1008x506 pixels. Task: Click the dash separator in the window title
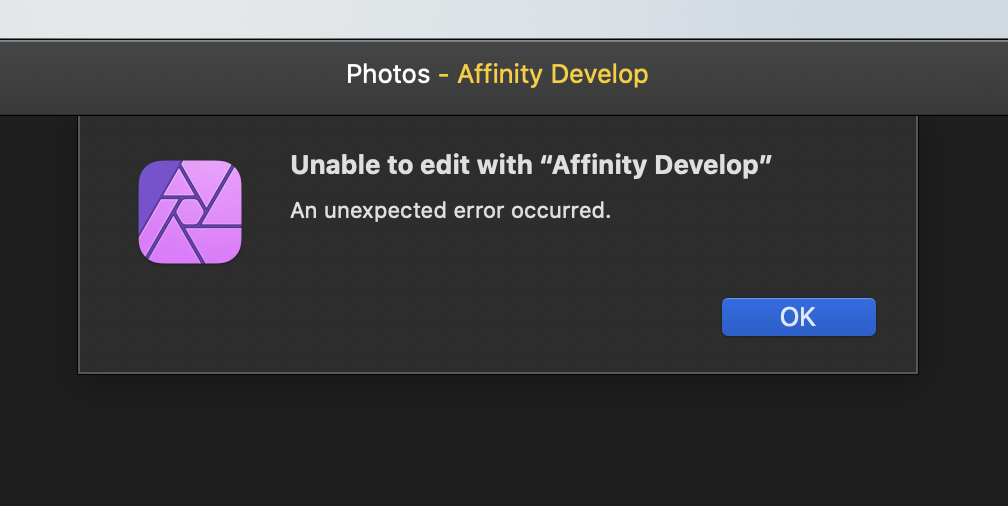444,75
